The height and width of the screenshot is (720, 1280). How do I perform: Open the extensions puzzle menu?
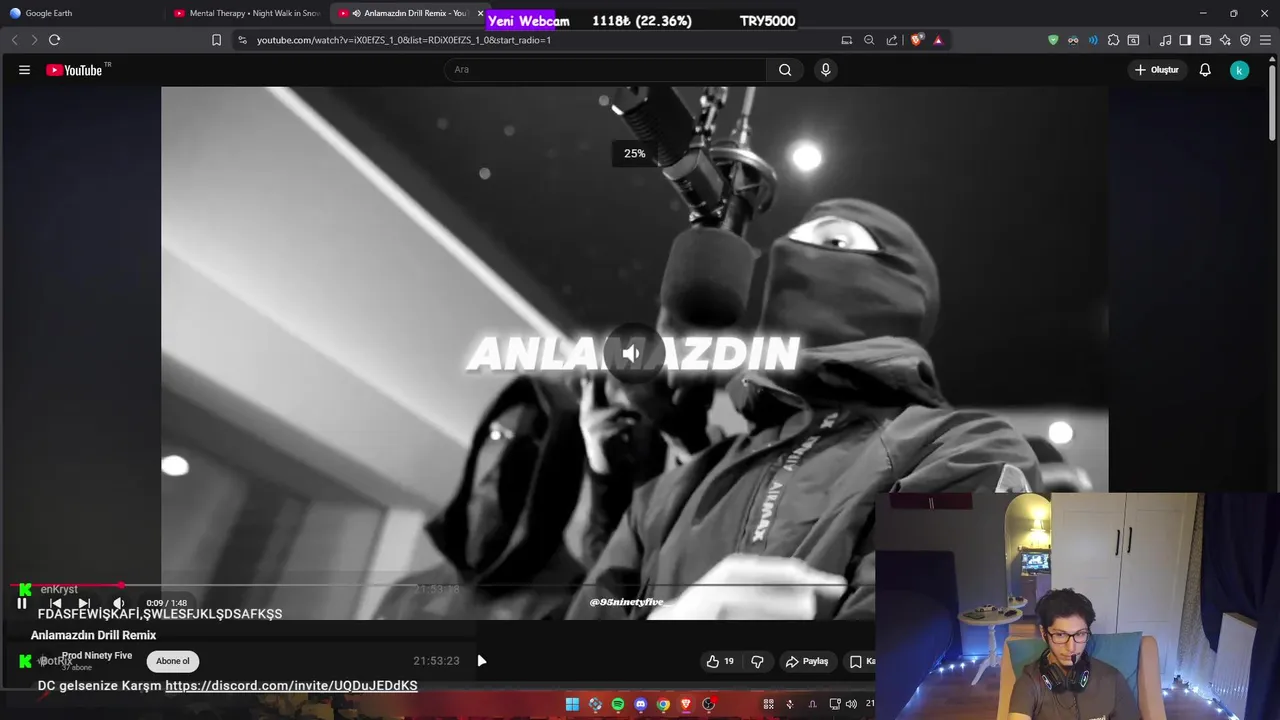(1113, 40)
